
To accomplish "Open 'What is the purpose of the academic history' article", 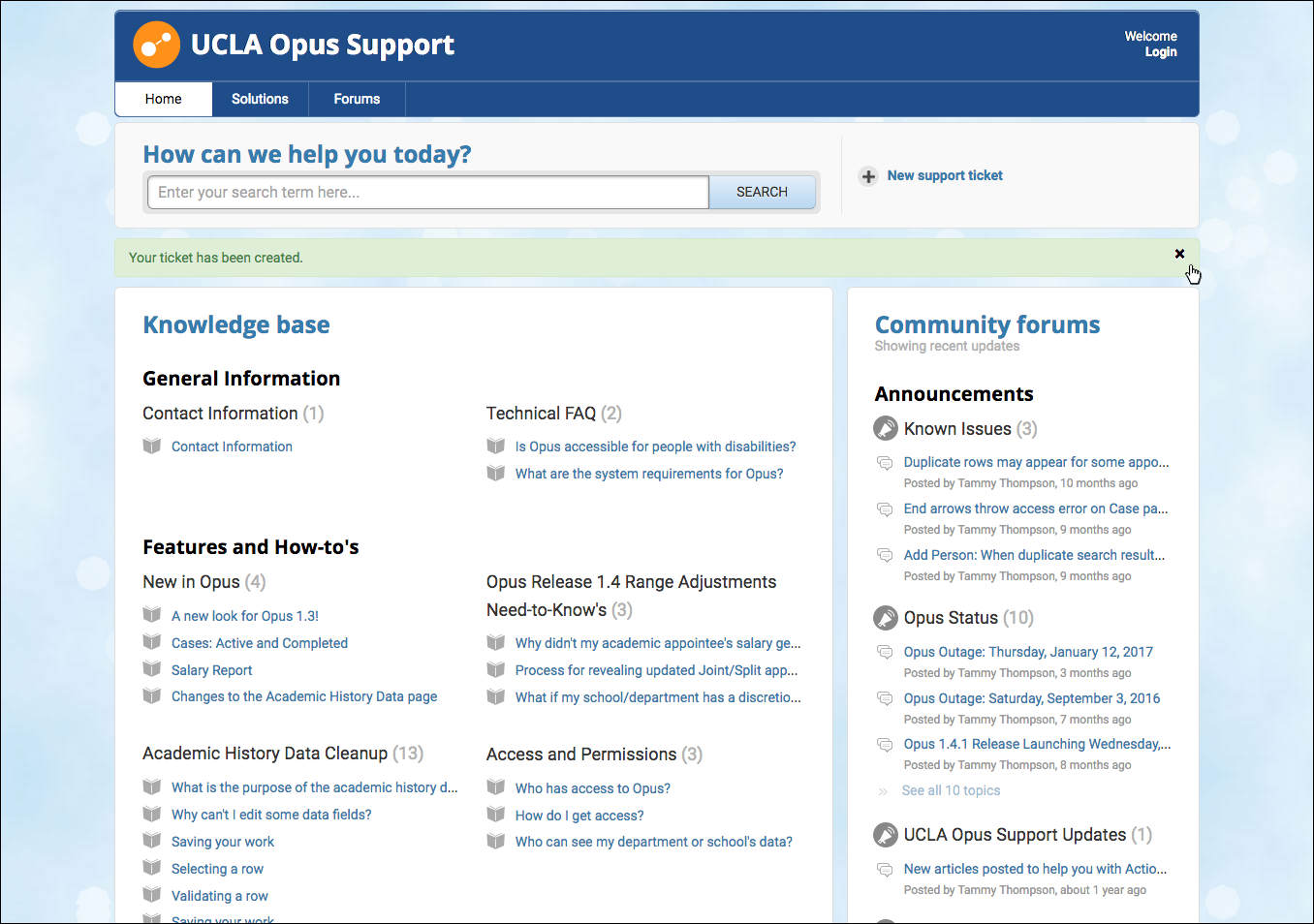I will click(x=315, y=787).
